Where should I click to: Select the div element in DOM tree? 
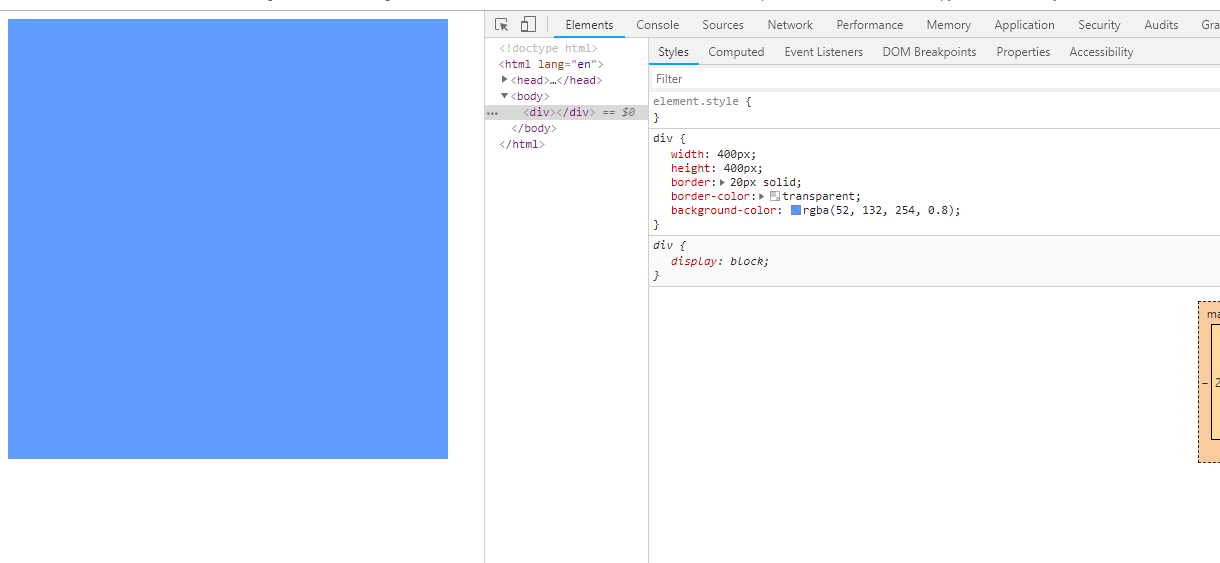(559, 113)
